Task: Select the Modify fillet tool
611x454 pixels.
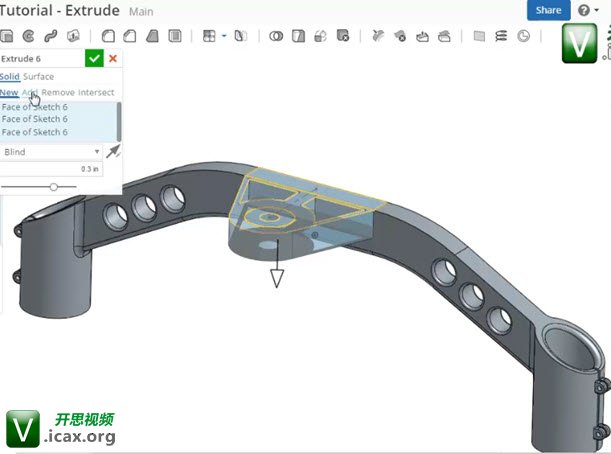Action: point(378,36)
